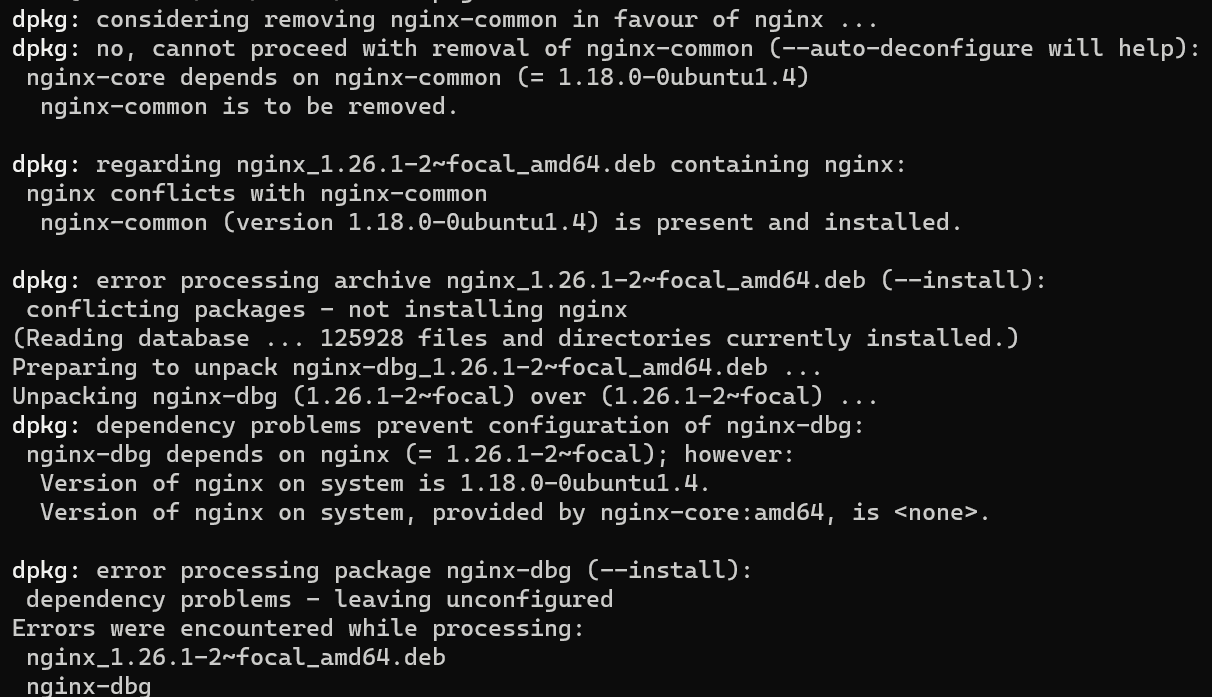
Task: Click 'Version of nginx on system is 1.18.0-0ubuntu1.4' line
Action: (x=375, y=483)
